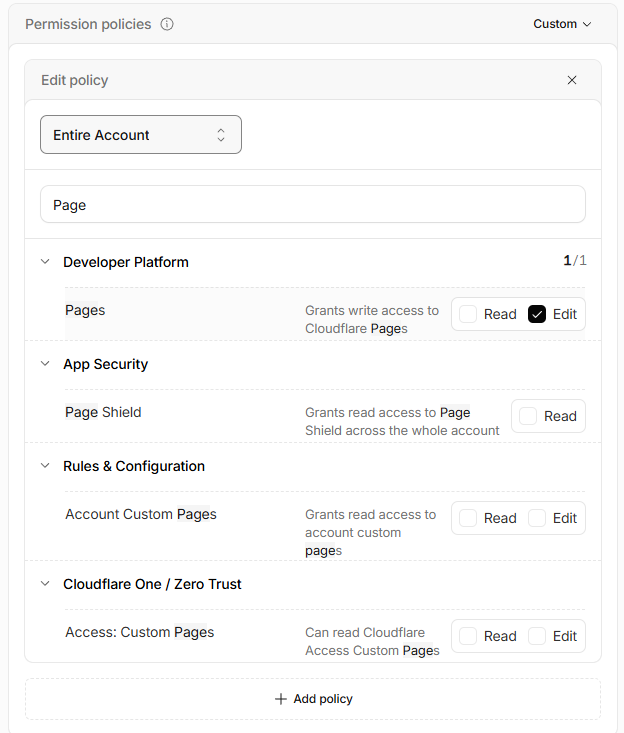Click the 'Can read Cloudflare Access Custom Pages' description
This screenshot has height=733, width=624.
tap(373, 642)
